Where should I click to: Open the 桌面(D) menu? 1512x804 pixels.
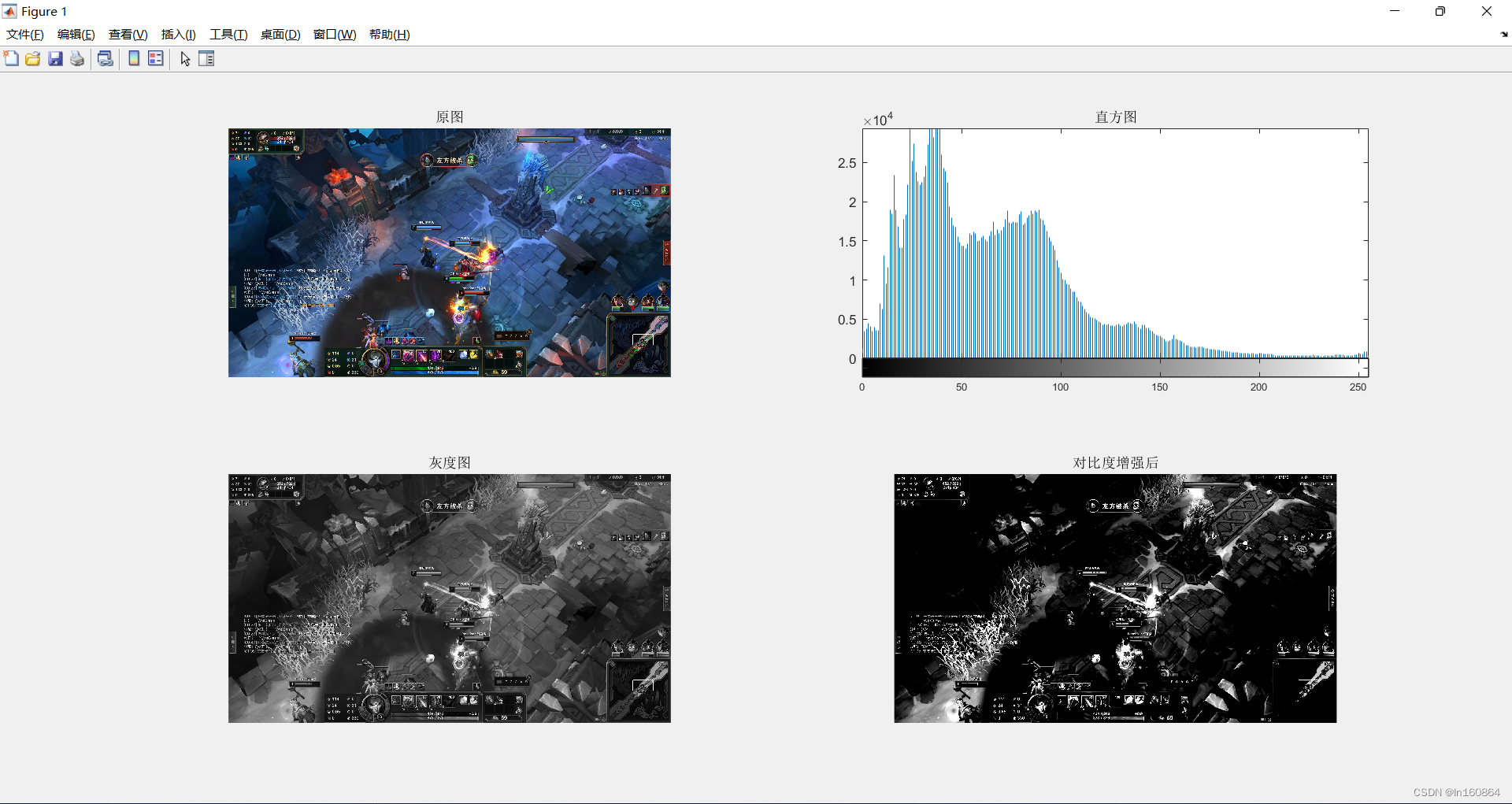pyautogui.click(x=280, y=34)
